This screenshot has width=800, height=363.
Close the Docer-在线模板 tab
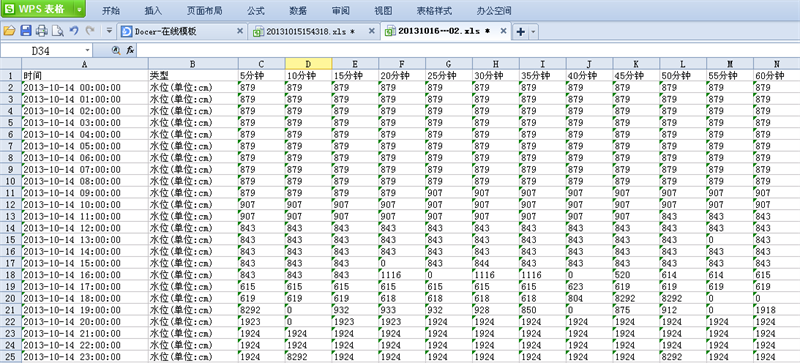[240, 31]
